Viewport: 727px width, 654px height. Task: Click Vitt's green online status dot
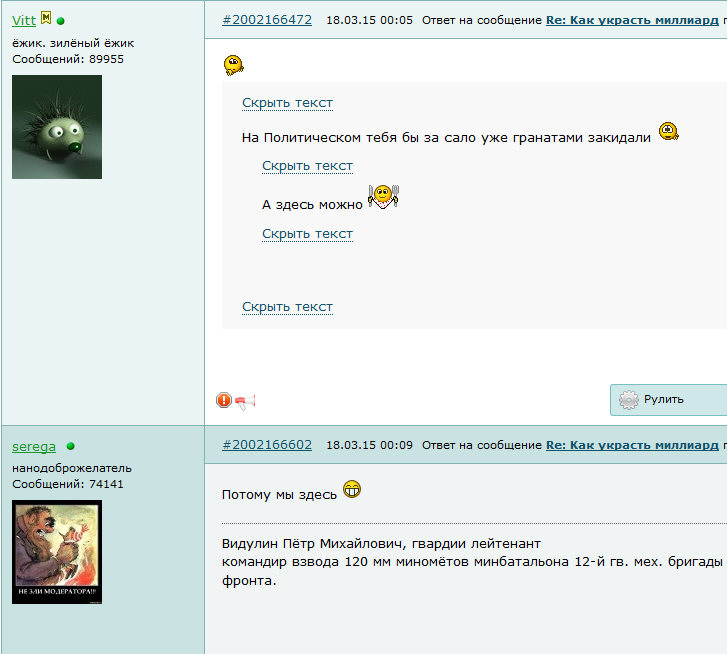[60, 21]
